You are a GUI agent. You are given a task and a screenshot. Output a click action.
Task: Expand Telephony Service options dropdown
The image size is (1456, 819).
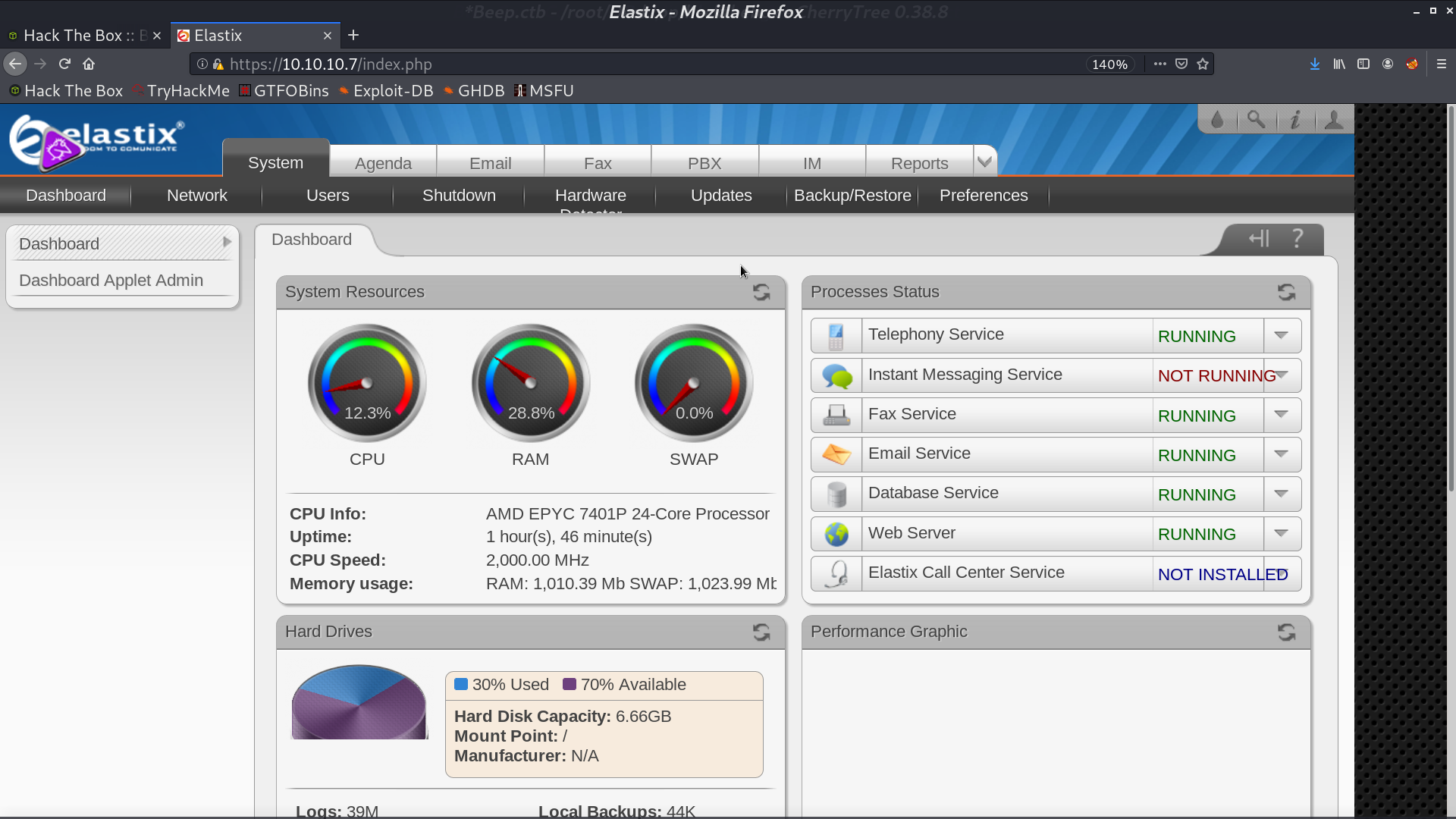click(x=1282, y=335)
